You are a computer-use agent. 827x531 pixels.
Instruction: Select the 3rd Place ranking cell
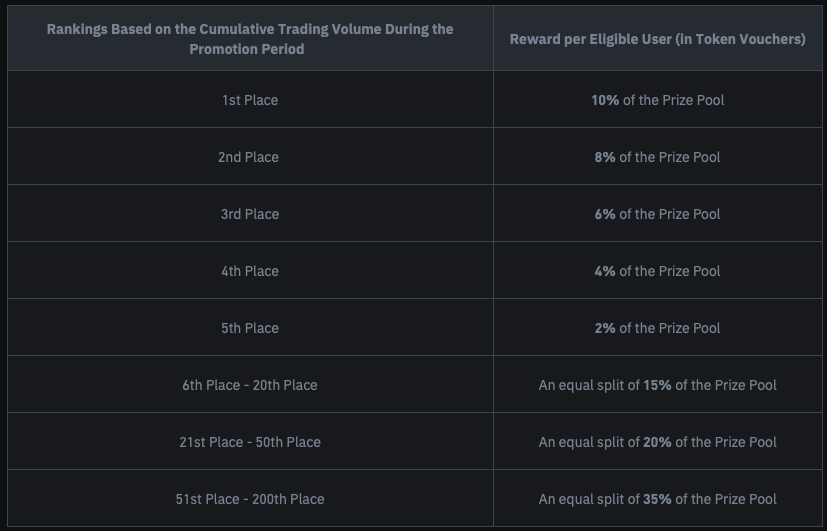pyautogui.click(x=250, y=214)
